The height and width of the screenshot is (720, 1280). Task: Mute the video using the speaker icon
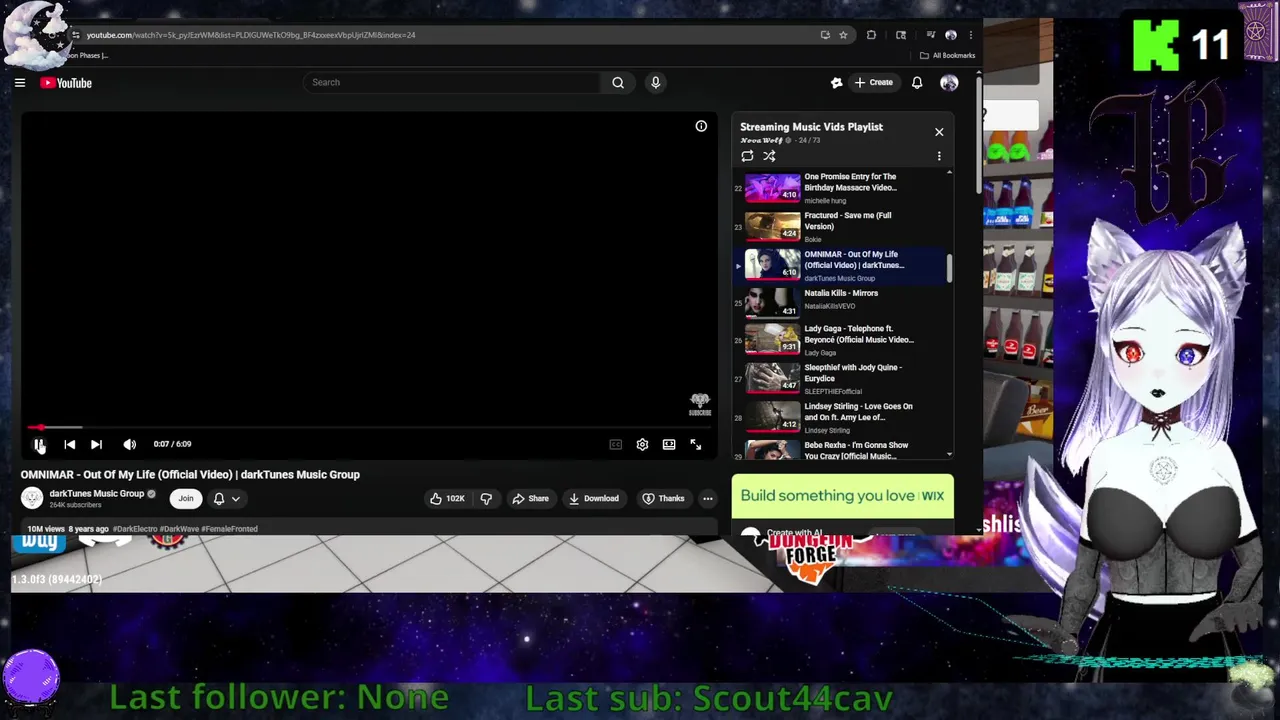coord(129,444)
